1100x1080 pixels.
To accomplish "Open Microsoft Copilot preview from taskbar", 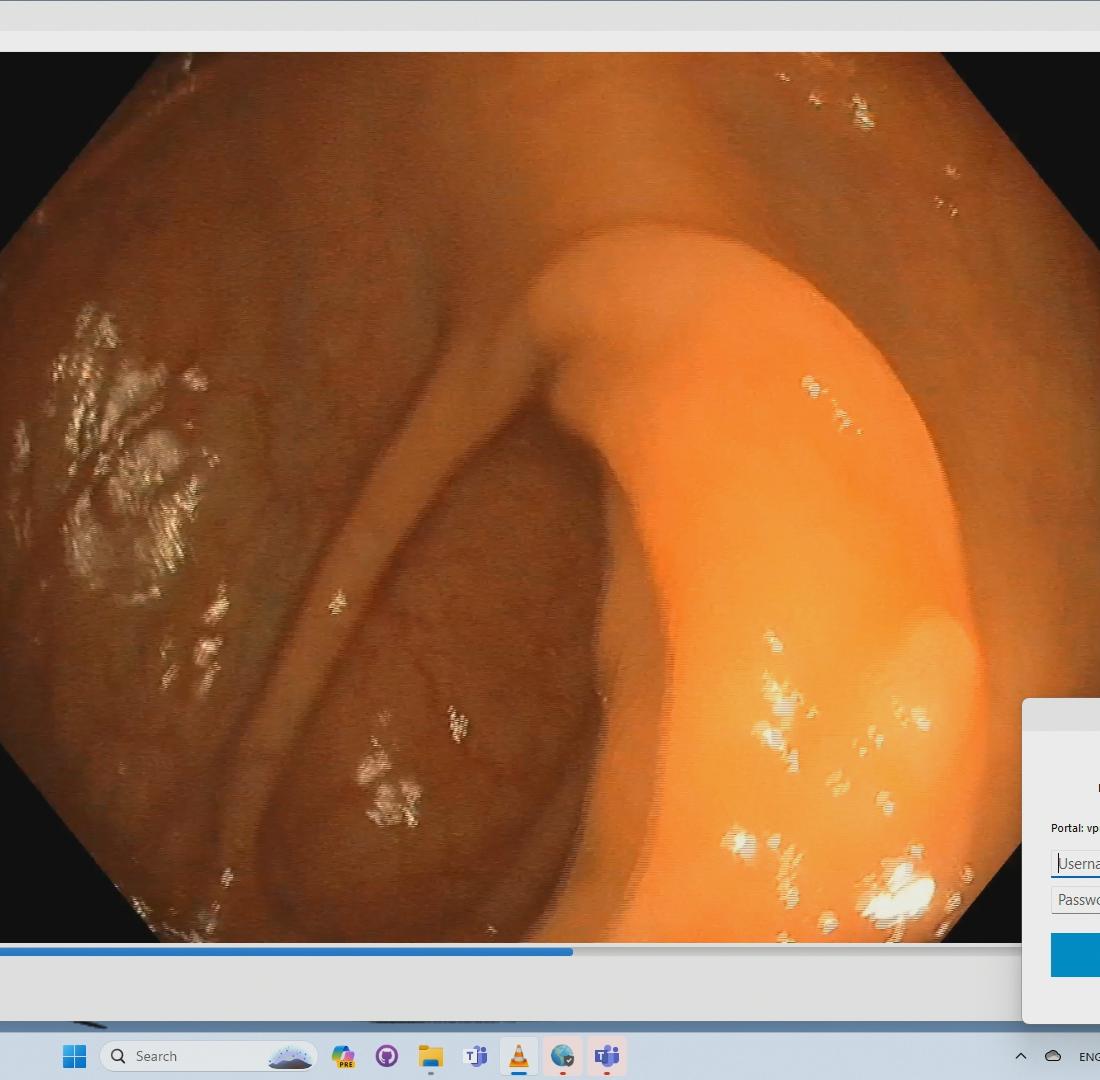I will click(343, 1056).
